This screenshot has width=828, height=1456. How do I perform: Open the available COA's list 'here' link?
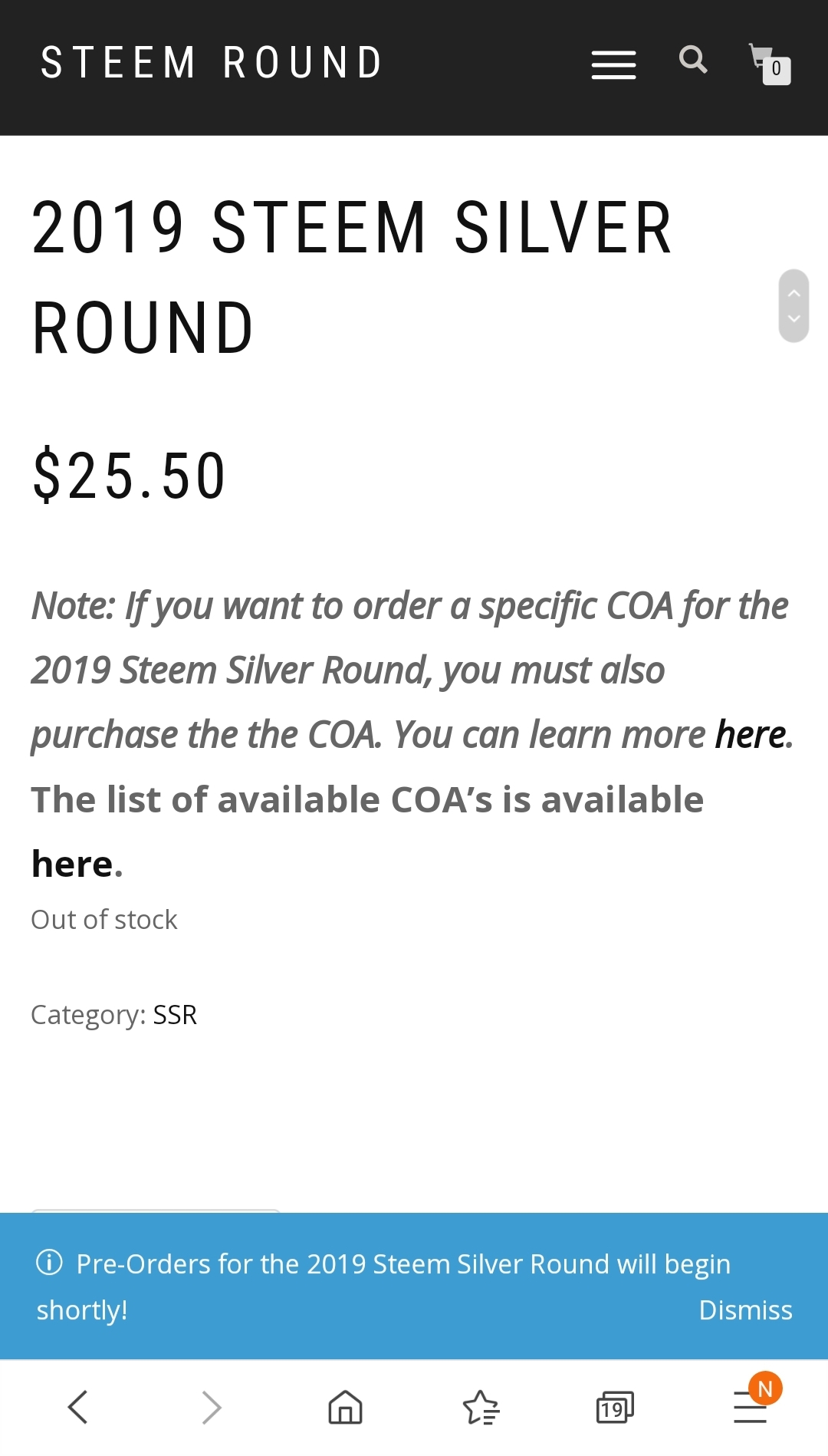[x=72, y=865]
